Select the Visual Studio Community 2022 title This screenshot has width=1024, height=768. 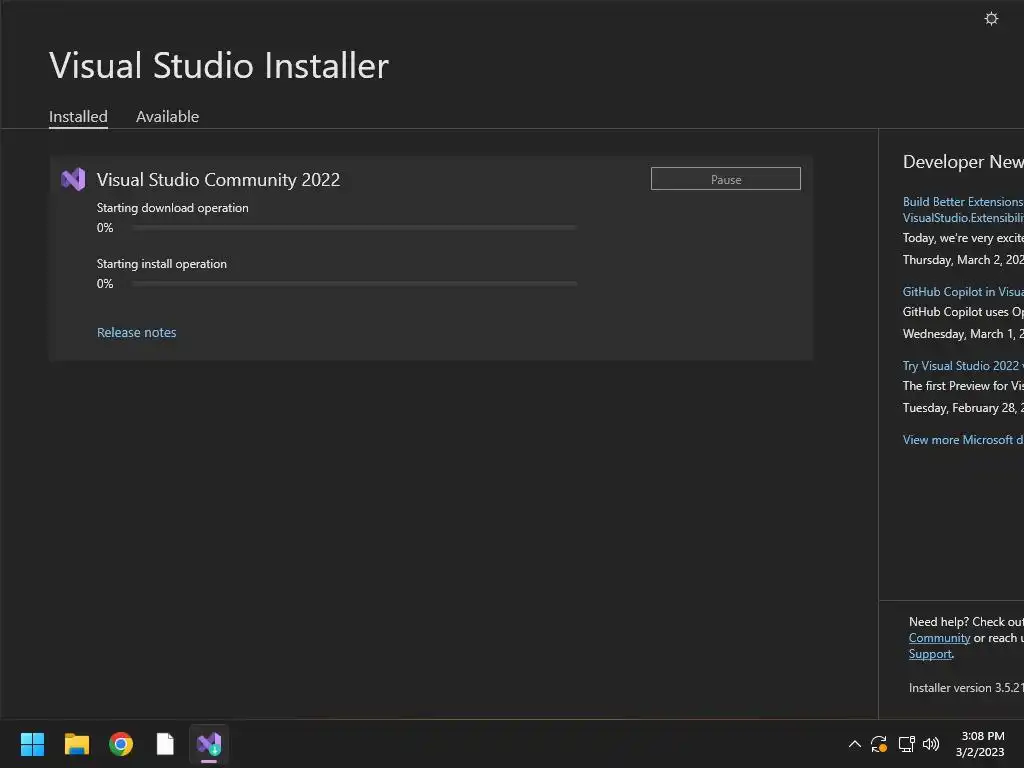pos(218,180)
